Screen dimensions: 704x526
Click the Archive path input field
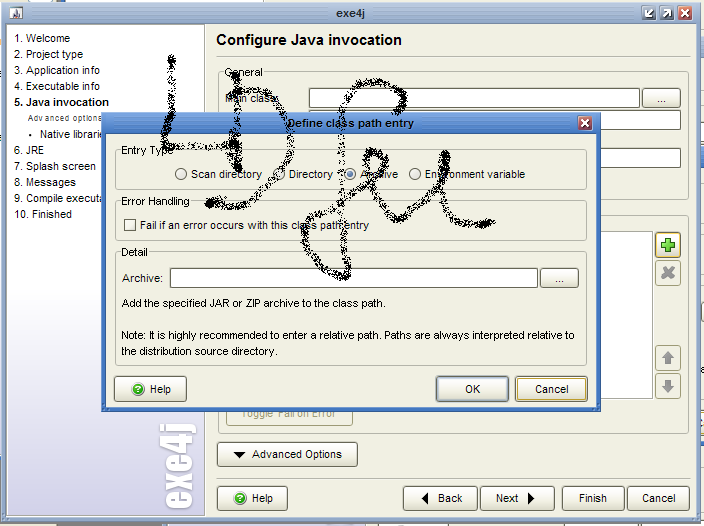pos(353,278)
